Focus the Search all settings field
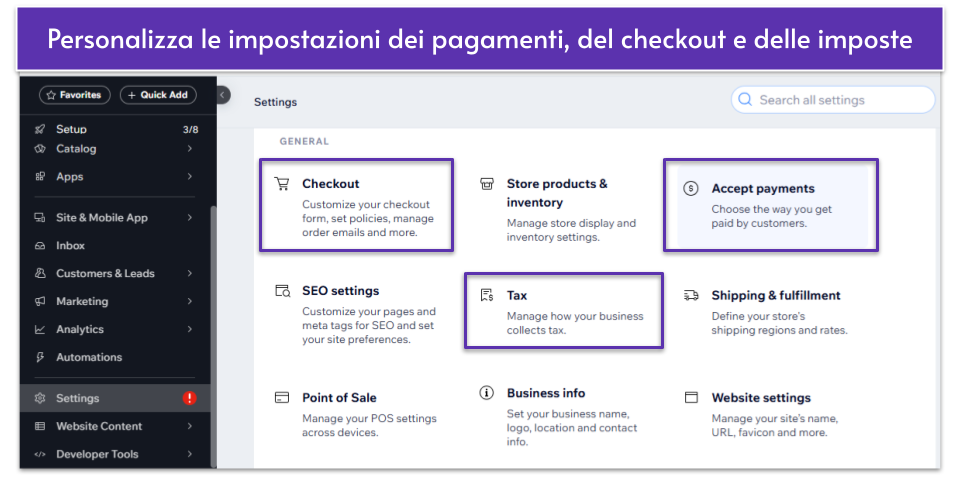The height and width of the screenshot is (480, 960). pos(833,100)
